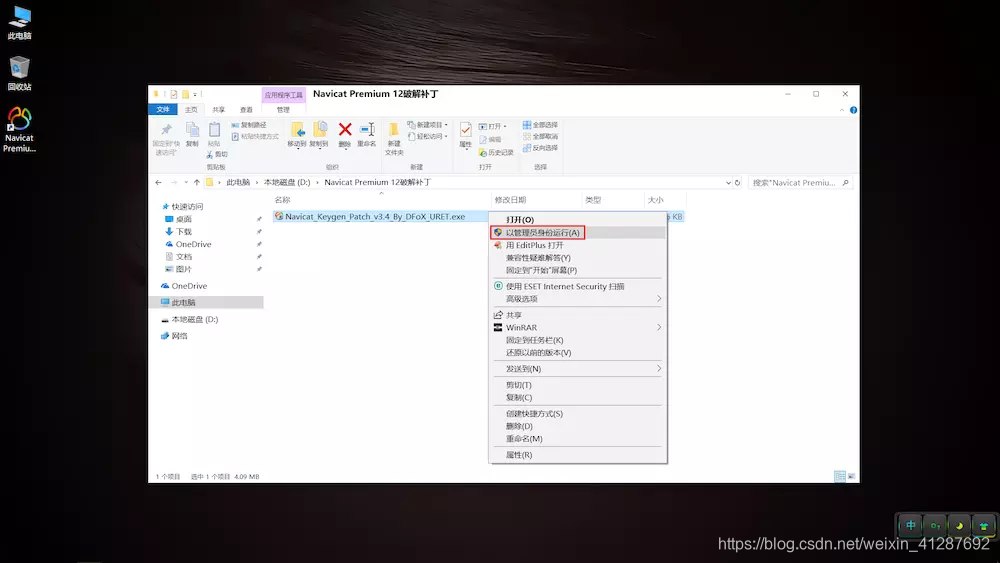The width and height of the screenshot is (1000, 563).
Task: Choose 使用 ESET Internet Security 扫描
Action: 578,286
